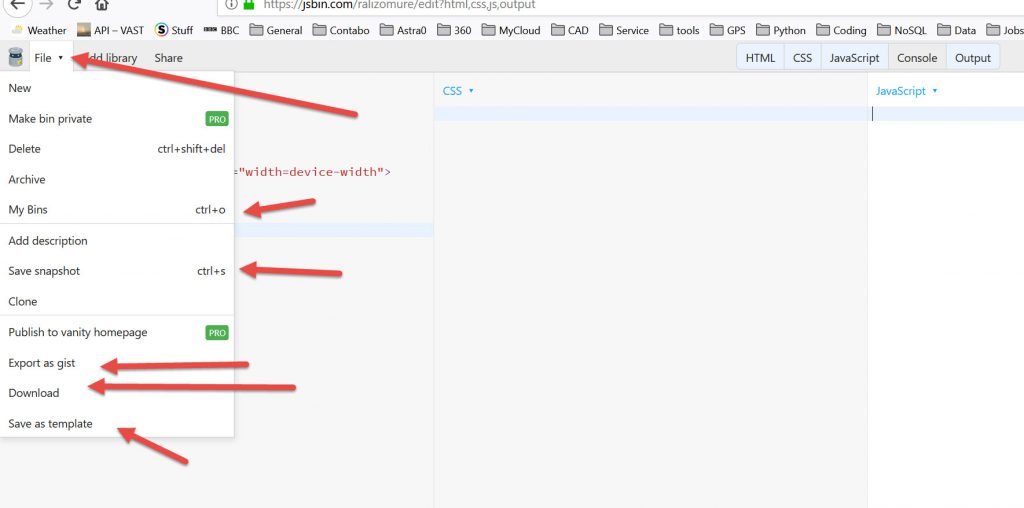Select Save snapshot from the File menu

(44, 271)
